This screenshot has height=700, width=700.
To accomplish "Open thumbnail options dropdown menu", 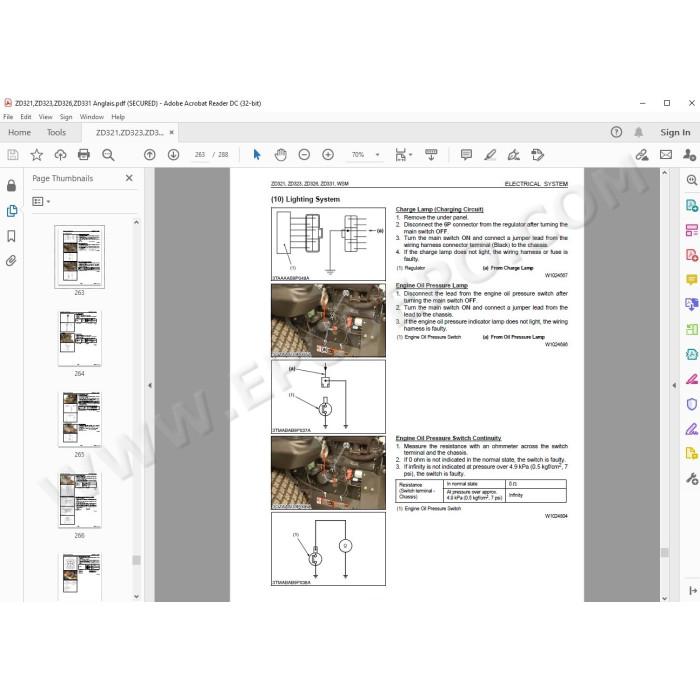I will point(41,201).
